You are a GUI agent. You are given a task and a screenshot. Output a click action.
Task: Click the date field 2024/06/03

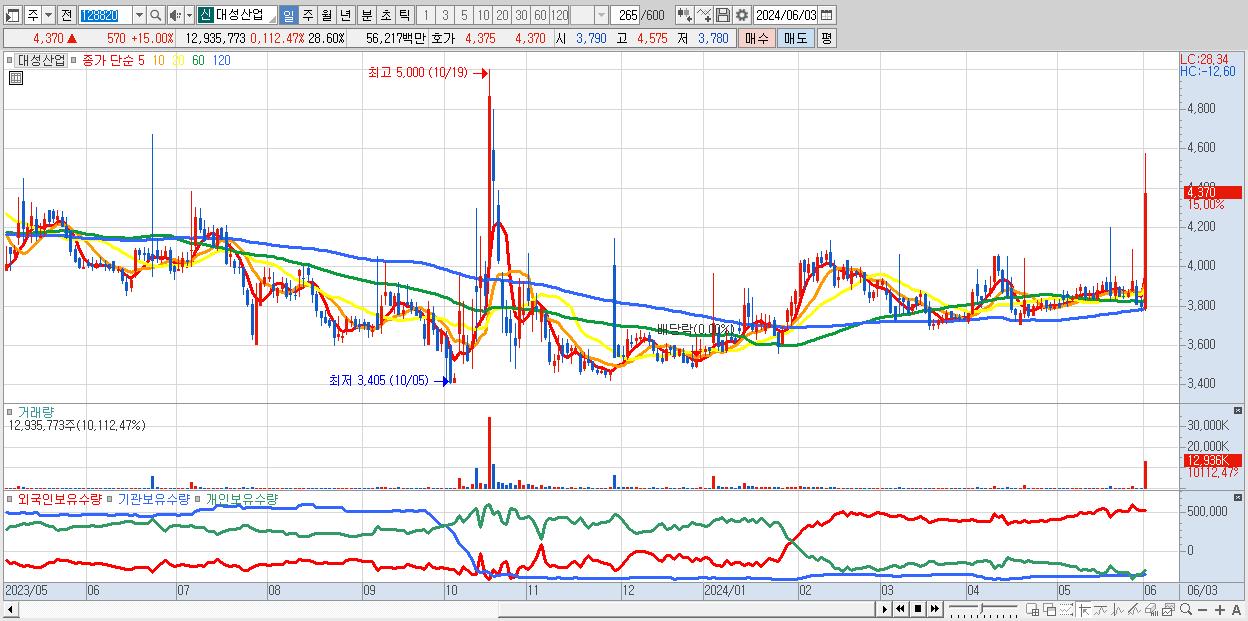tap(785, 15)
